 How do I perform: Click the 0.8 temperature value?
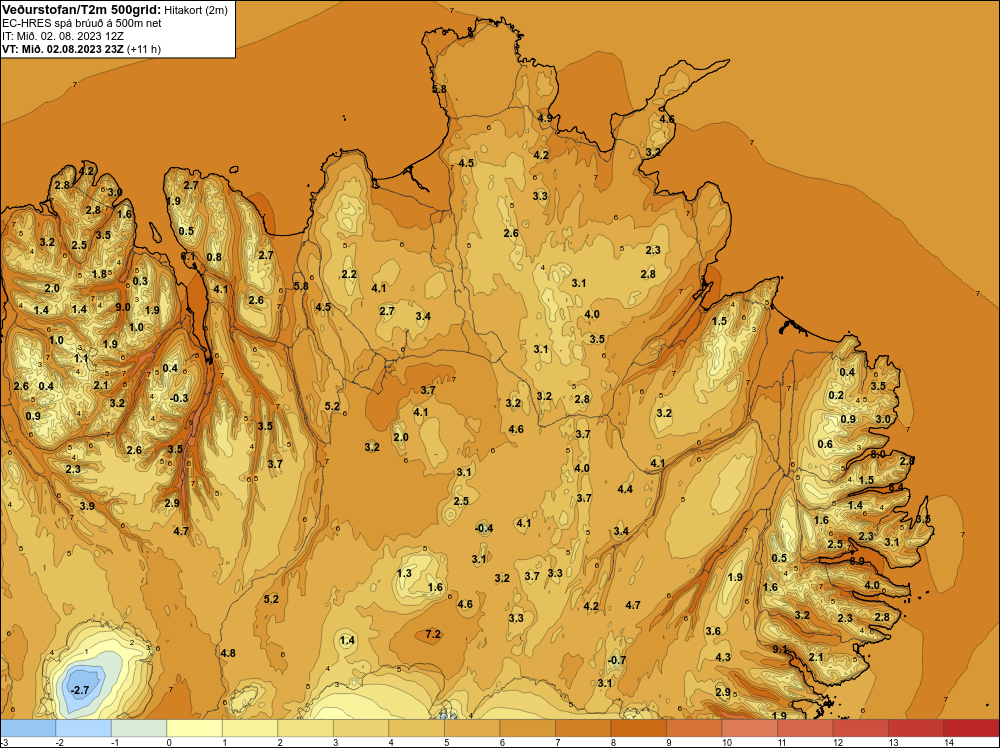(x=214, y=257)
